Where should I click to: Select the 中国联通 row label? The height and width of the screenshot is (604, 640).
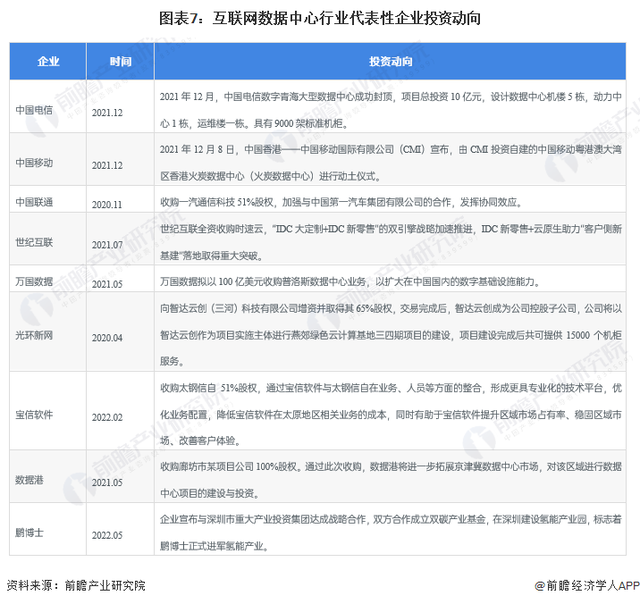pyautogui.click(x=38, y=202)
